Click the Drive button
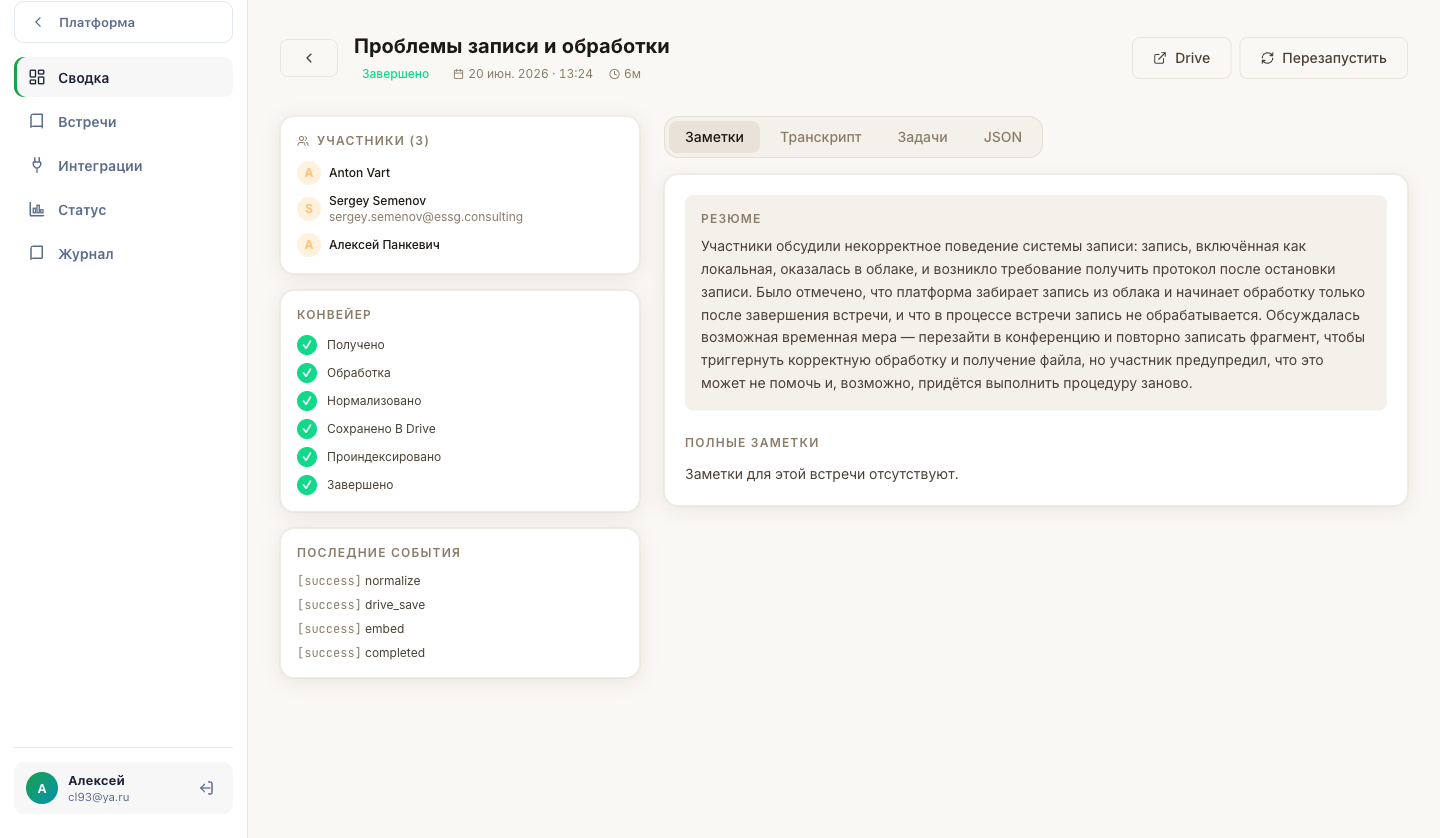Viewport: 1440px width, 838px height. (x=1181, y=58)
